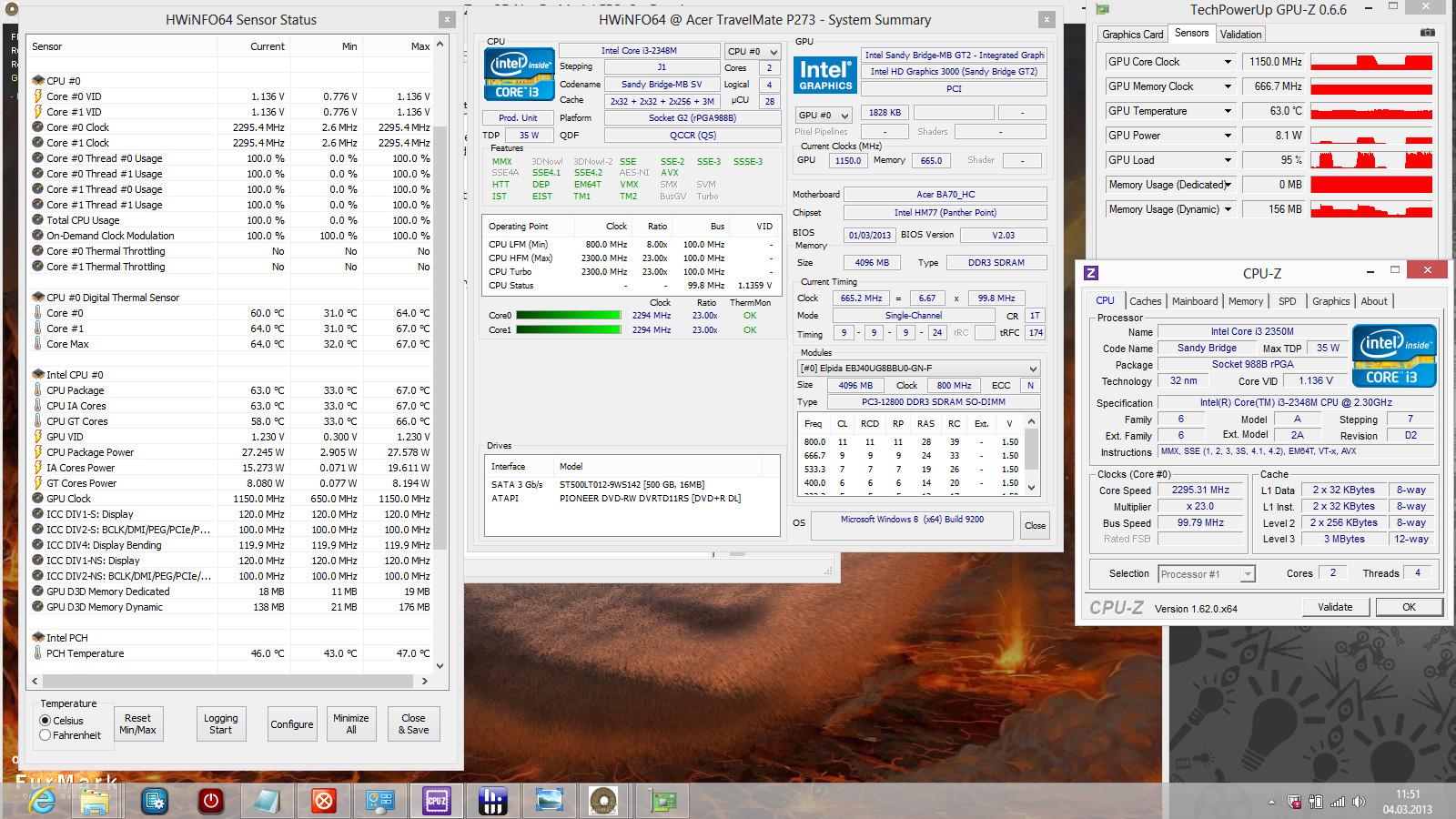
Task: Click the Core0 green clock bar
Action: click(569, 316)
